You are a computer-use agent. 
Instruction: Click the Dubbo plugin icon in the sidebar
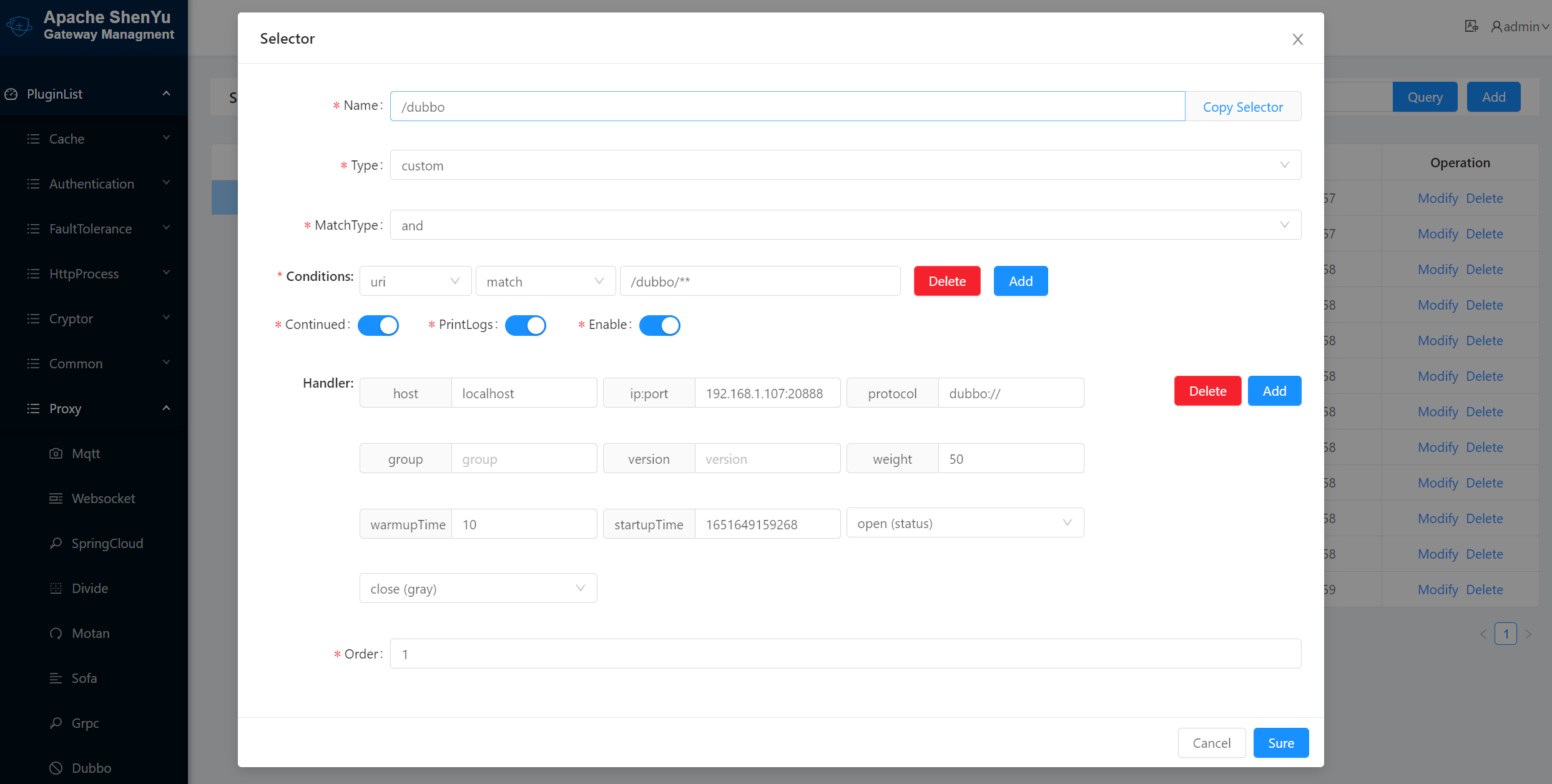(x=56, y=768)
